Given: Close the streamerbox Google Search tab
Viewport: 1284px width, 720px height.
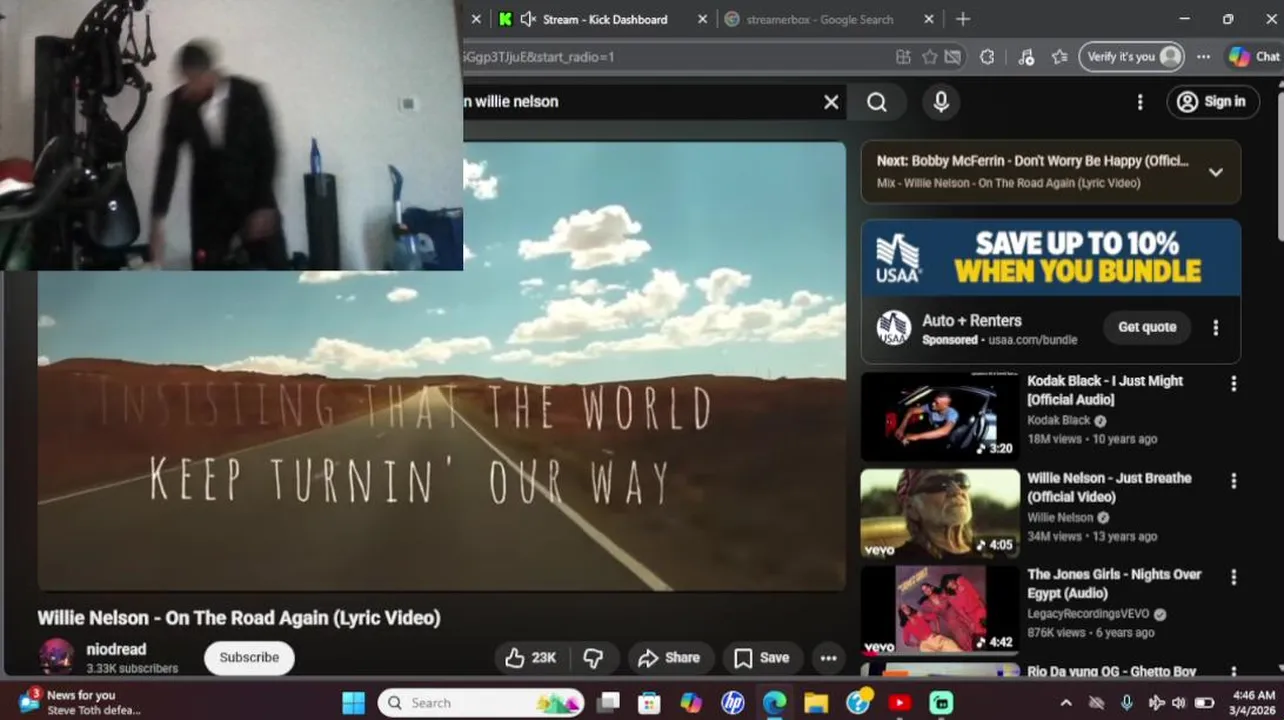Looking at the screenshot, I should [929, 19].
